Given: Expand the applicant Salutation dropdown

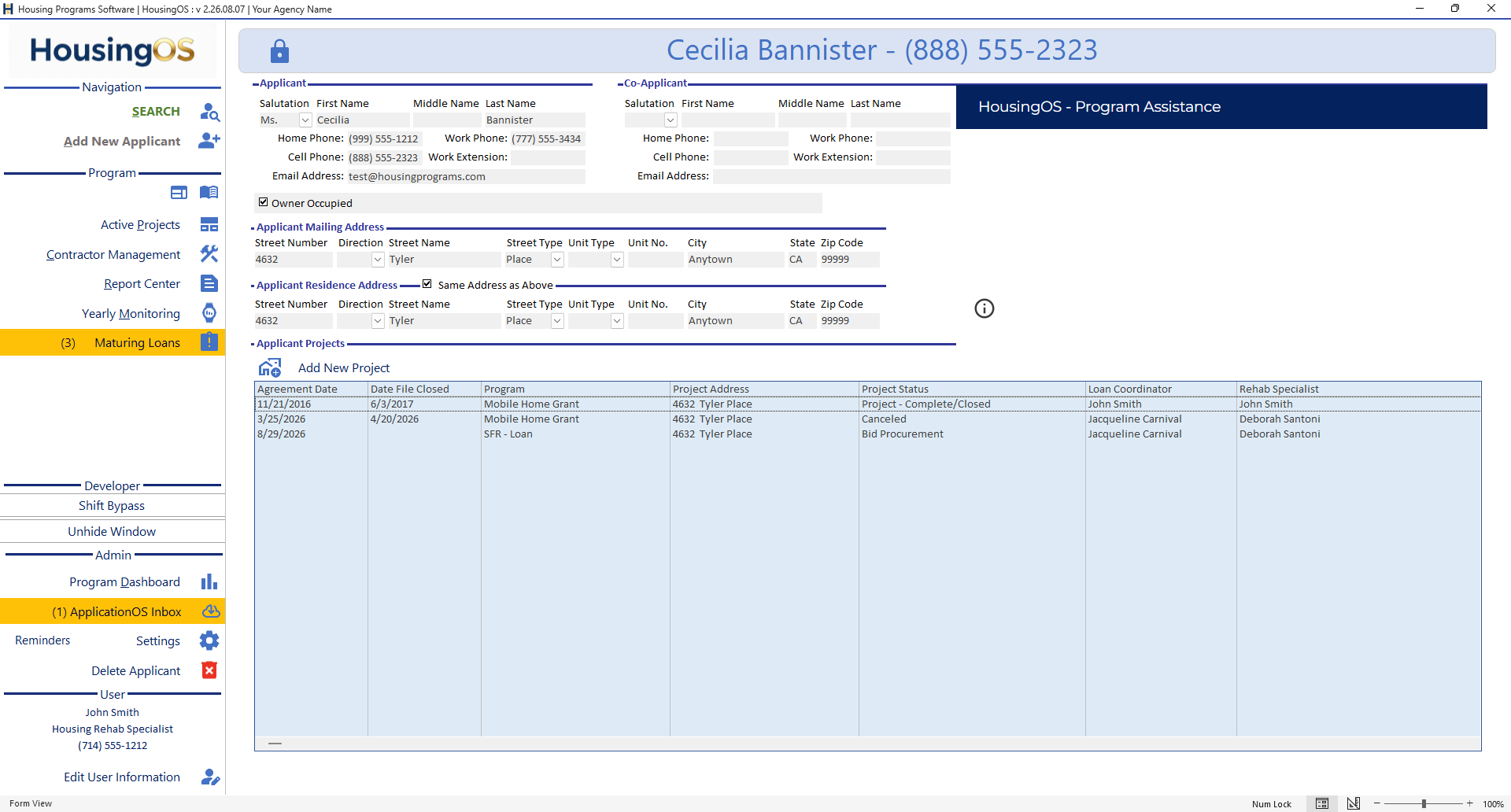Looking at the screenshot, I should click(x=305, y=120).
